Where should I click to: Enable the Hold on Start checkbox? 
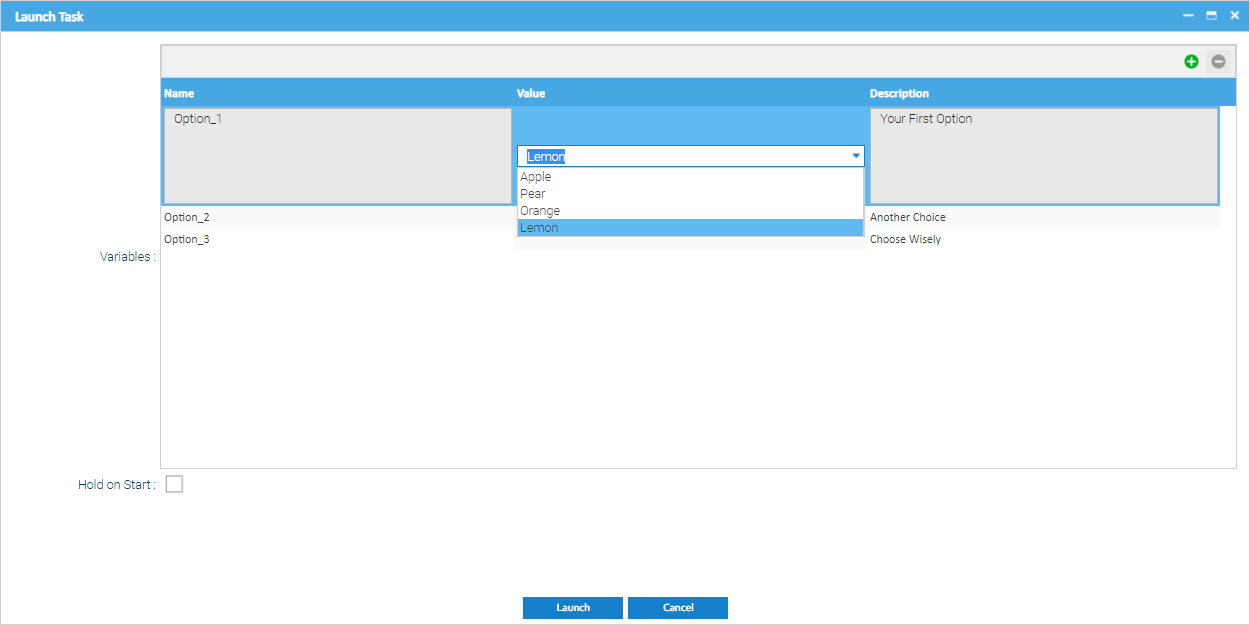point(174,484)
